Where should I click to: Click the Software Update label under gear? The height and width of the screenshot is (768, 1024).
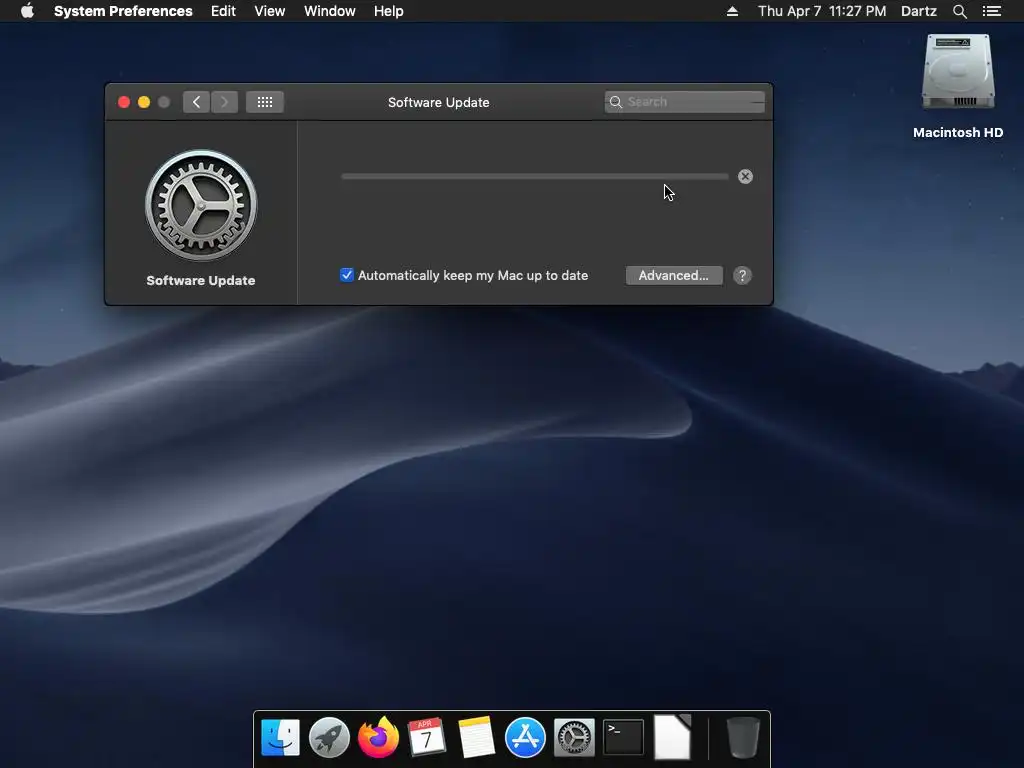click(200, 280)
